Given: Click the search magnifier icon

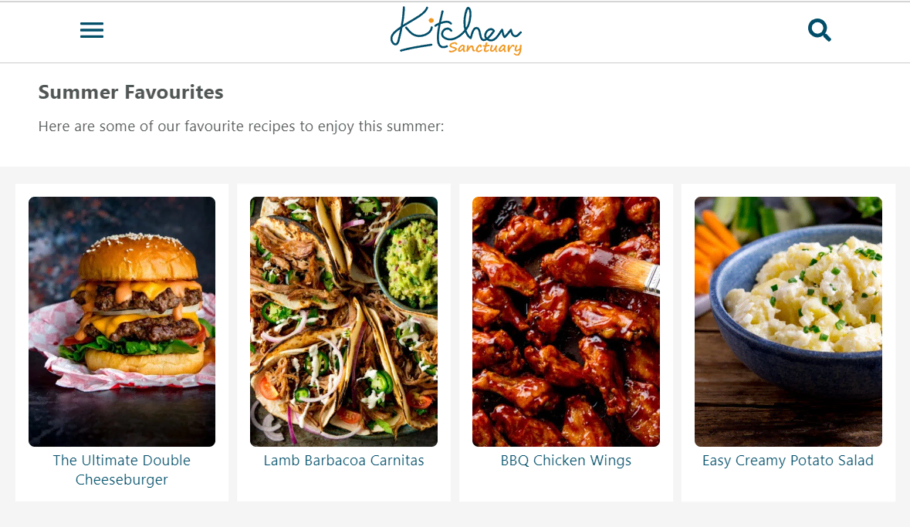Looking at the screenshot, I should click(x=819, y=30).
